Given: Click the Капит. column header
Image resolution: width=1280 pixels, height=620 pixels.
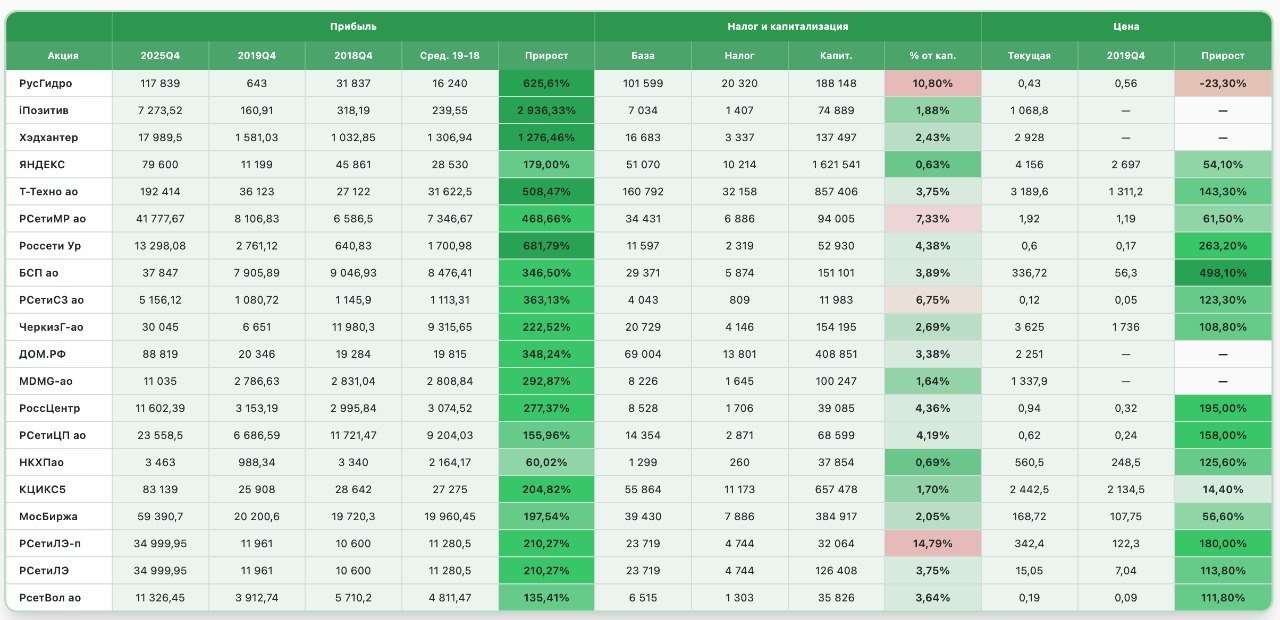Looking at the screenshot, I should [x=836, y=56].
